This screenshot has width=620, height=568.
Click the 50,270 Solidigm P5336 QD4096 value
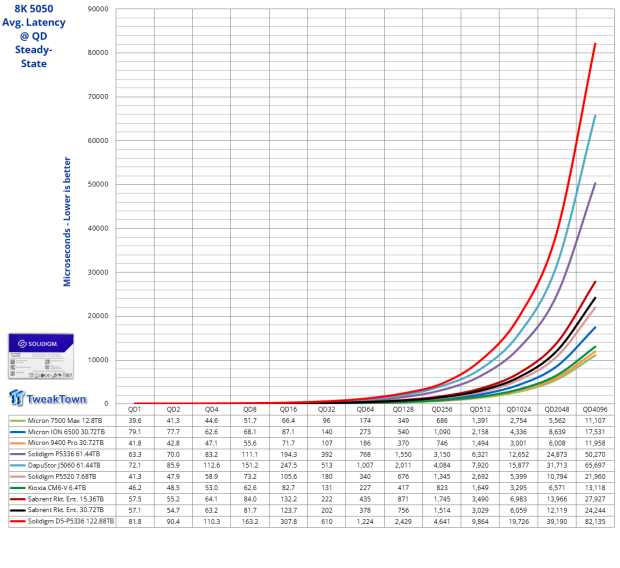595,454
